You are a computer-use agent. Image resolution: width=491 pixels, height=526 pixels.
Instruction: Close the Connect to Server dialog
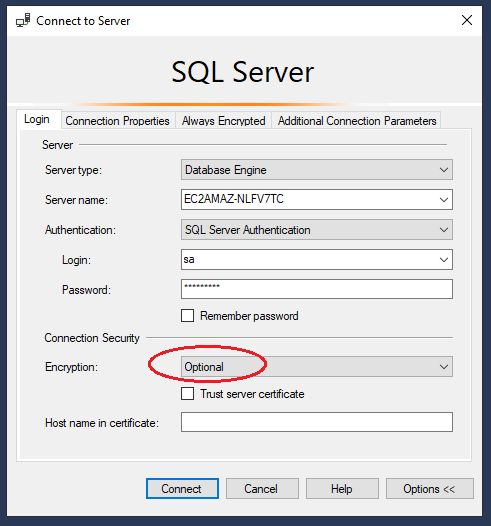[467, 20]
